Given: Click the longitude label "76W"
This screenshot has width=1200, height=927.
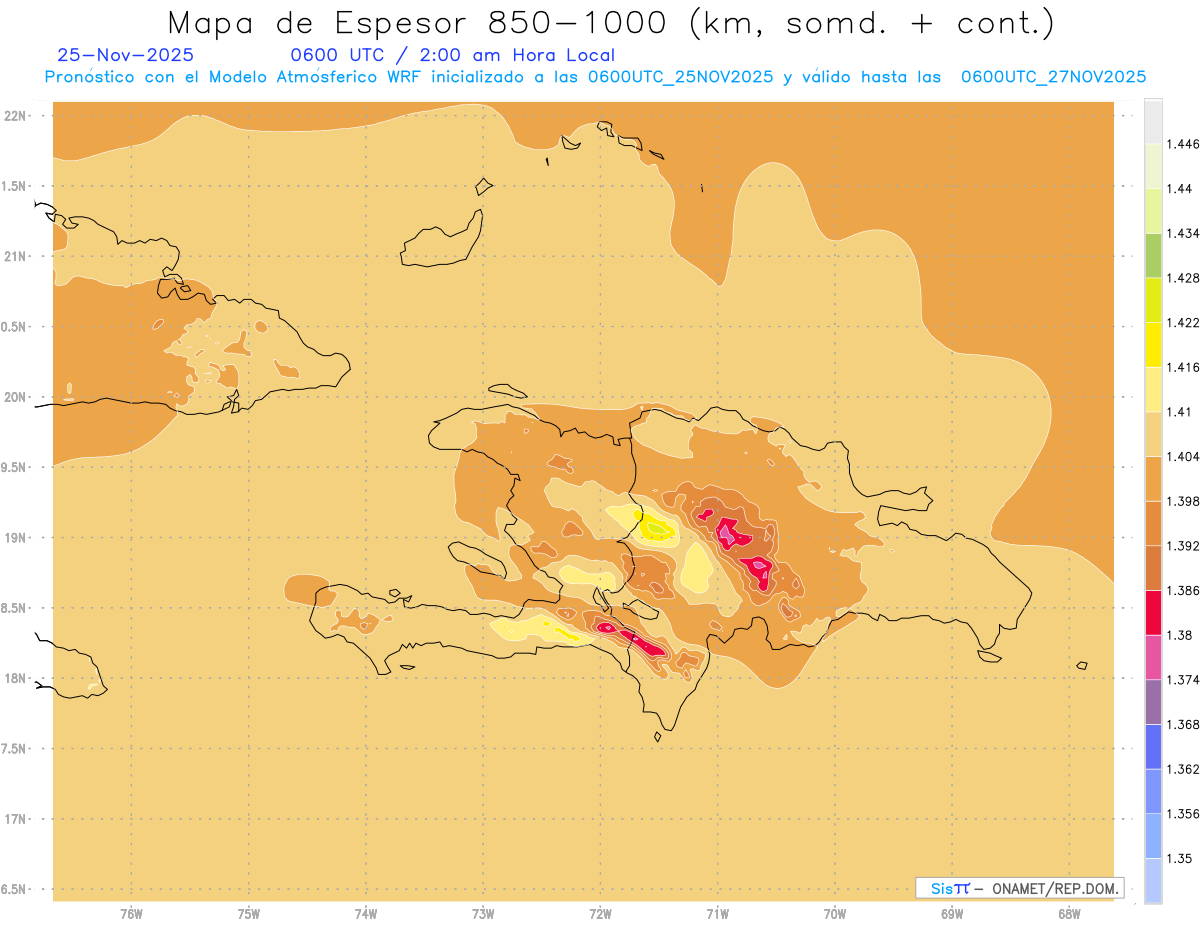Looking at the screenshot, I should 131,914.
